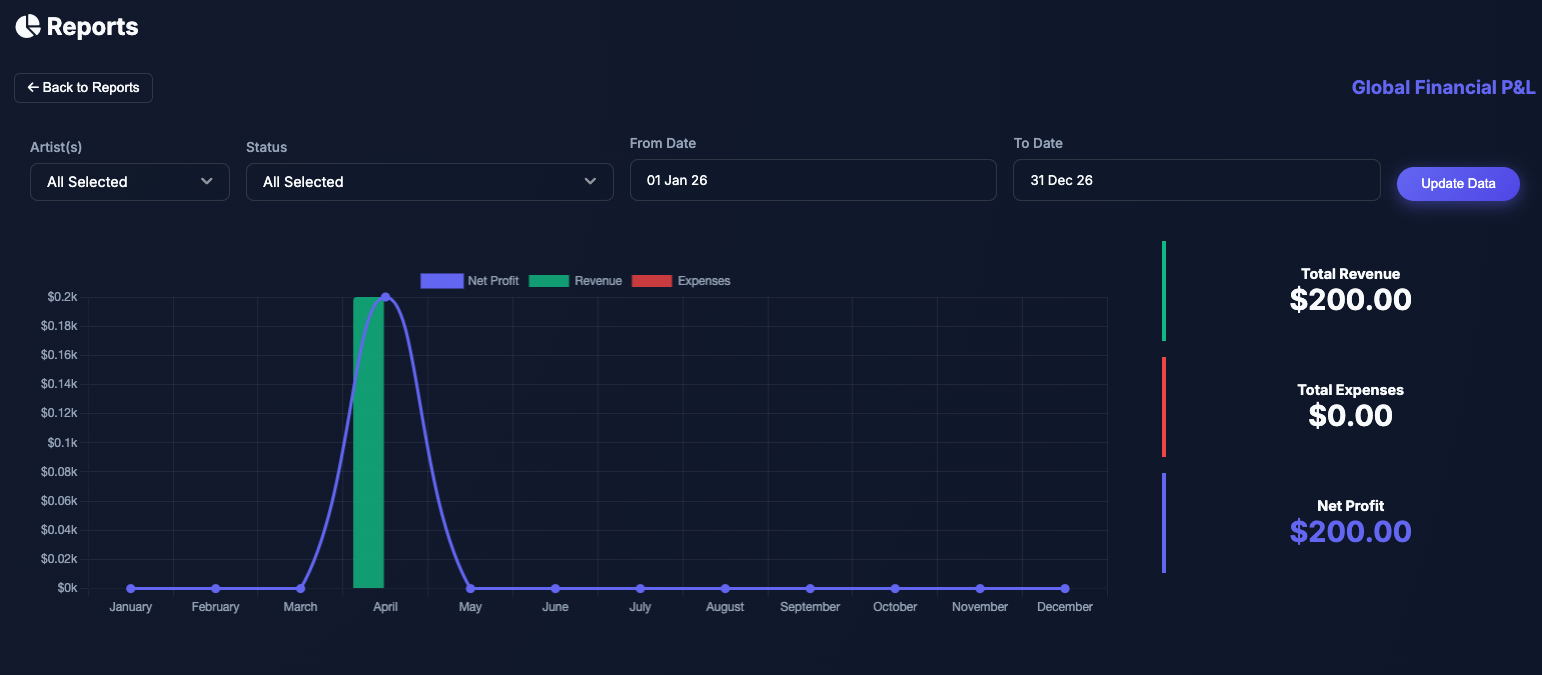This screenshot has height=675, width=1542.
Task: Click the Net Profit legend label text
Action: click(x=493, y=281)
